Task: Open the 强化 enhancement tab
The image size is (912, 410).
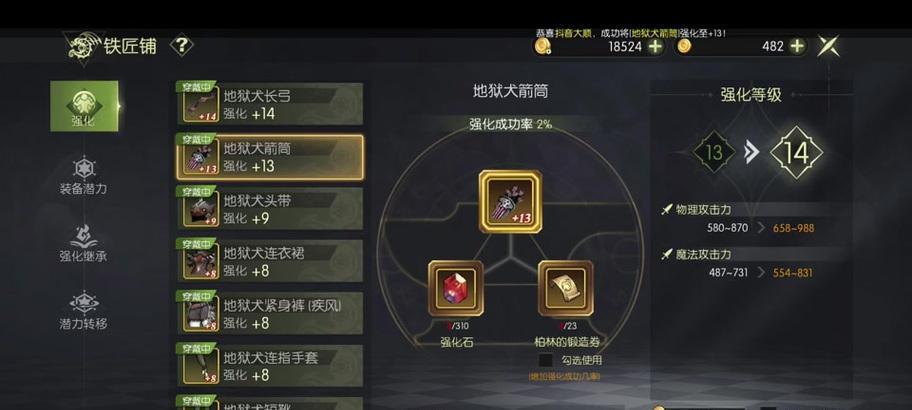Action: tap(84, 106)
